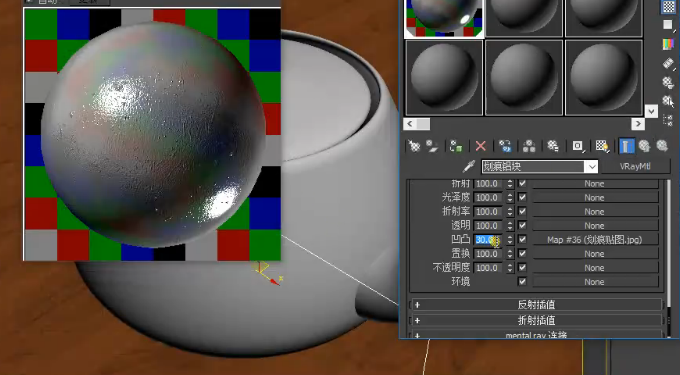
Task: Toggle Show End Result icon
Action: click(625, 146)
